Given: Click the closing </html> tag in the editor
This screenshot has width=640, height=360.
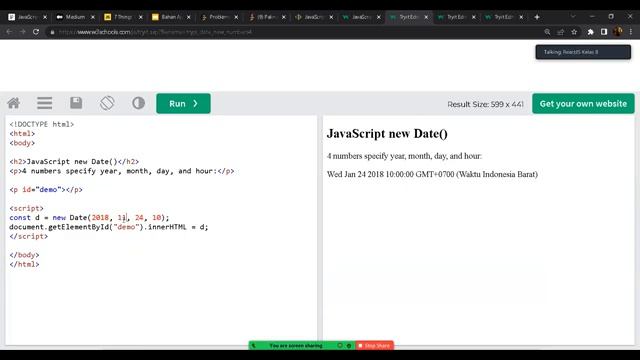Looking at the screenshot, I should tap(24, 264).
